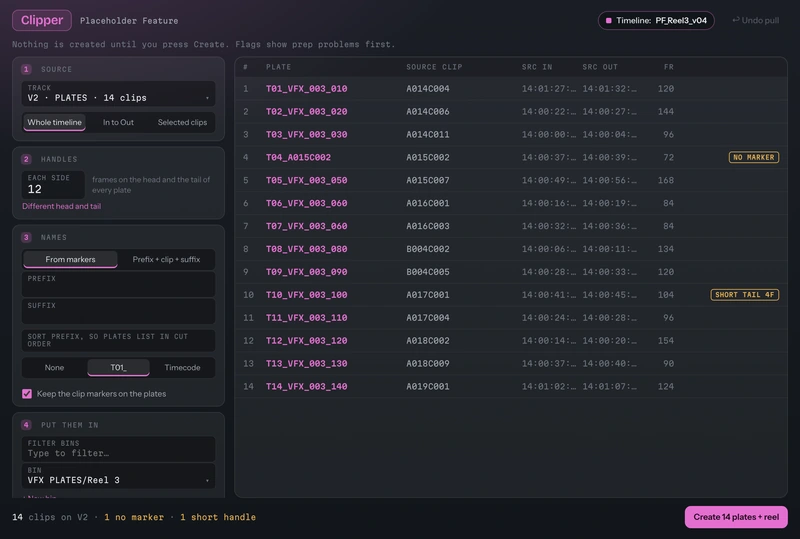Click the pink square icon beside Timeline

pos(608,20)
